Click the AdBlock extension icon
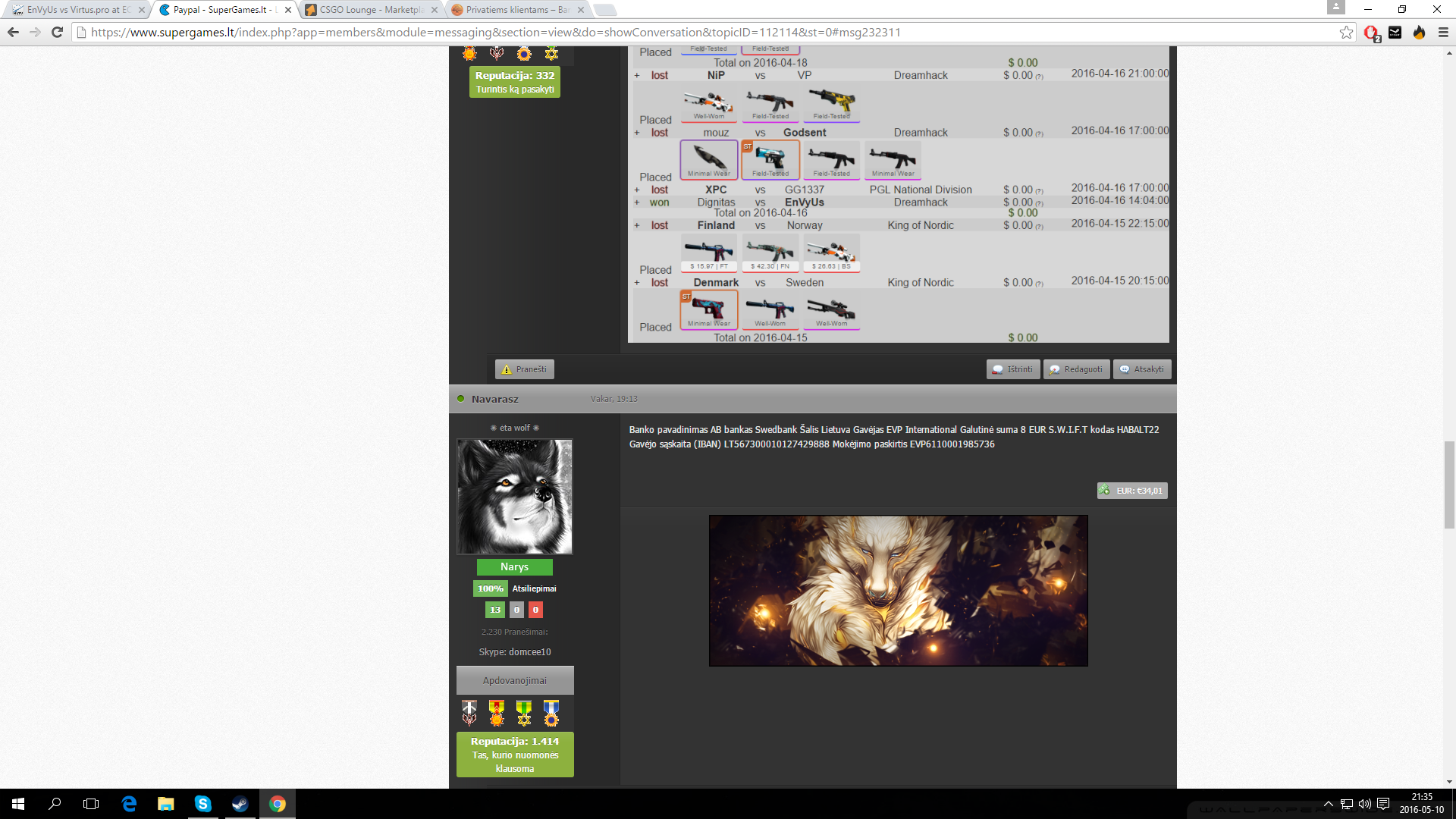 tap(1371, 33)
